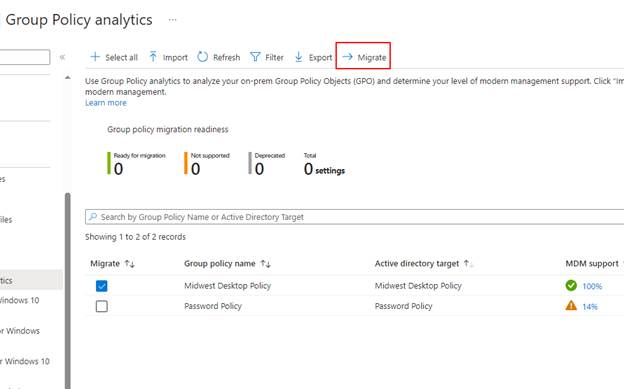The width and height of the screenshot is (624, 389).
Task: Click the Not supported count
Action: pos(195,169)
